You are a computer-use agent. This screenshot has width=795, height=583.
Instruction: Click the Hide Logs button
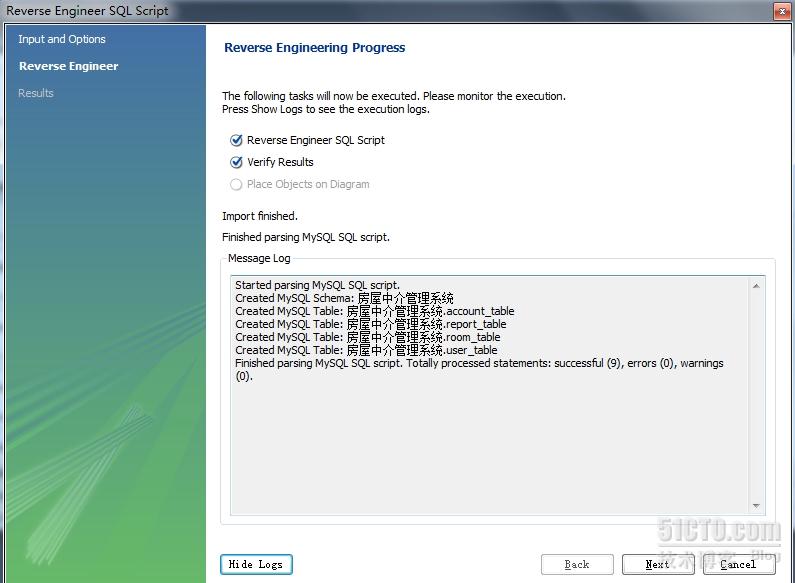256,564
